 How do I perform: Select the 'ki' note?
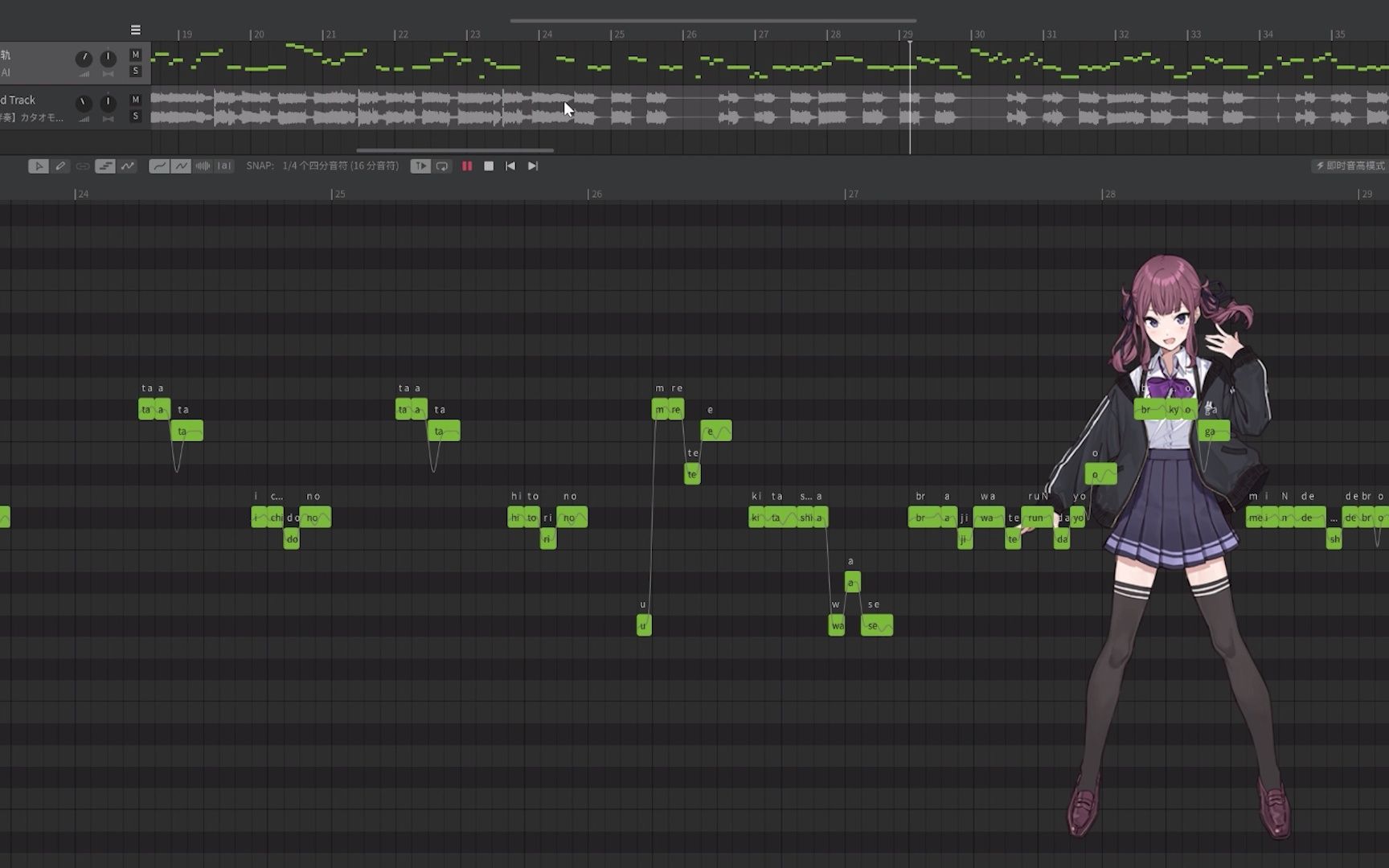click(x=756, y=518)
